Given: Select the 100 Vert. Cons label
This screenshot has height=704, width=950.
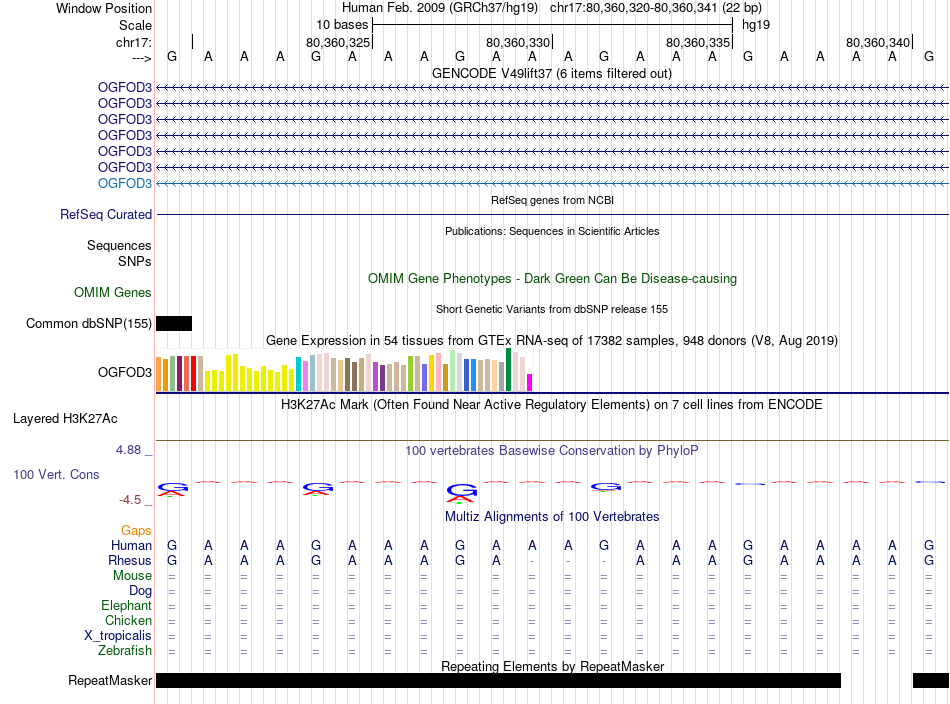Looking at the screenshot, I should [56, 474].
